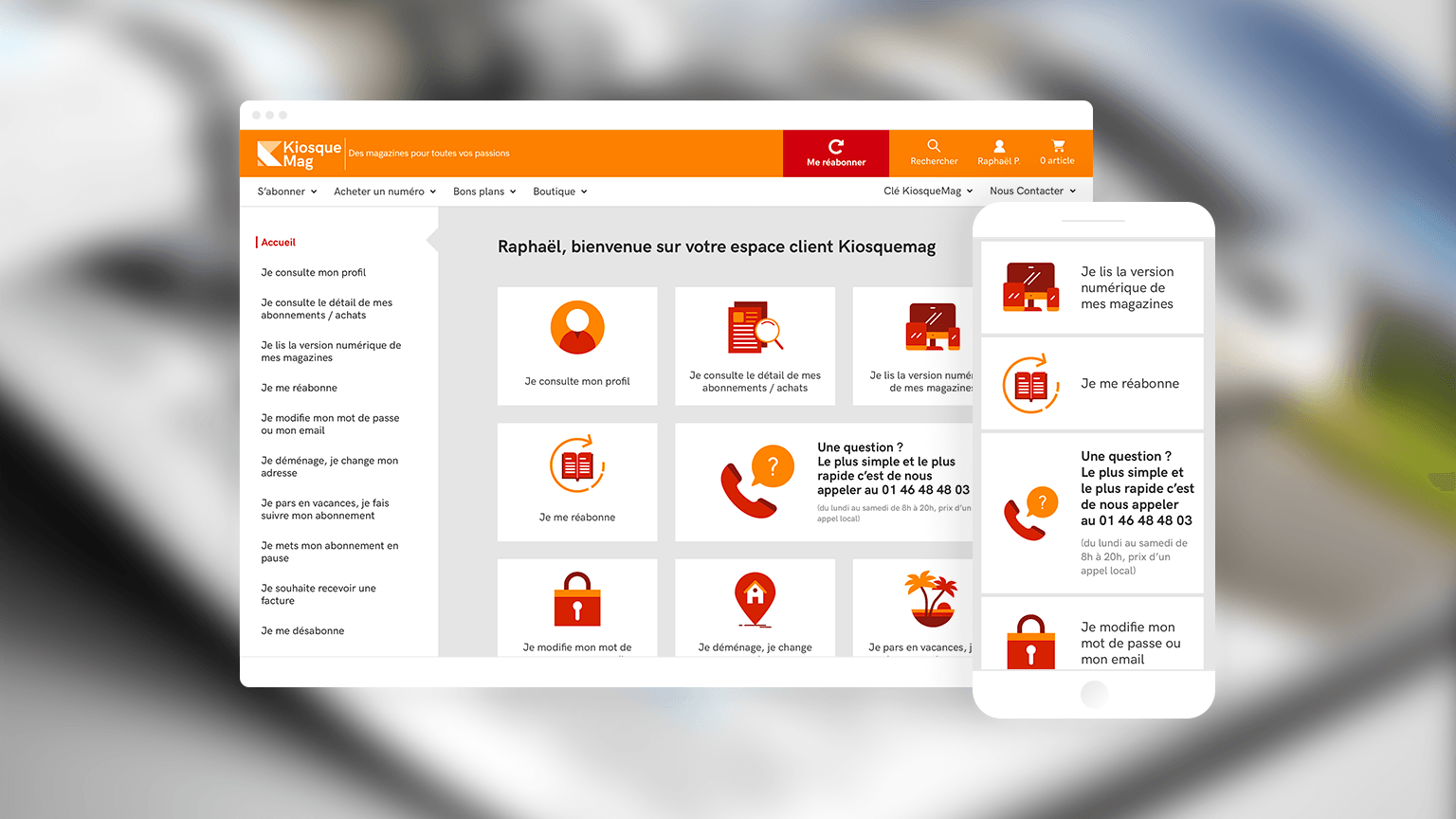Tap the devices icon on phone mockup
This screenshot has width=1456, height=819.
(x=1031, y=287)
